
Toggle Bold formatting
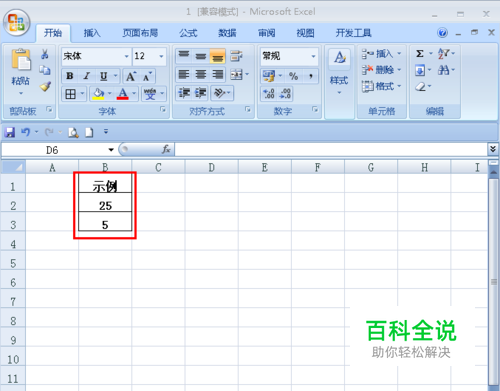[70, 76]
